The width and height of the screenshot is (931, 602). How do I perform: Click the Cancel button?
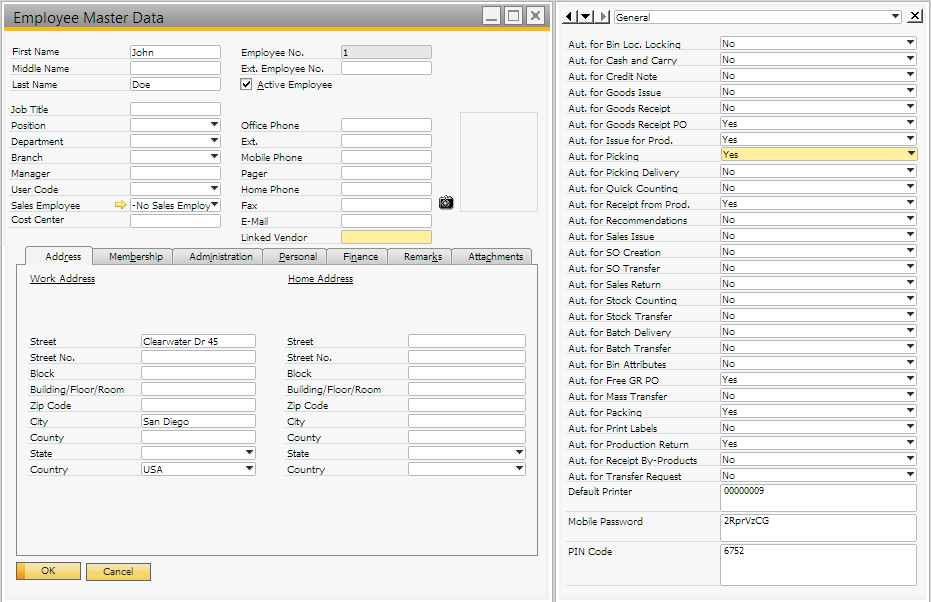coord(118,571)
